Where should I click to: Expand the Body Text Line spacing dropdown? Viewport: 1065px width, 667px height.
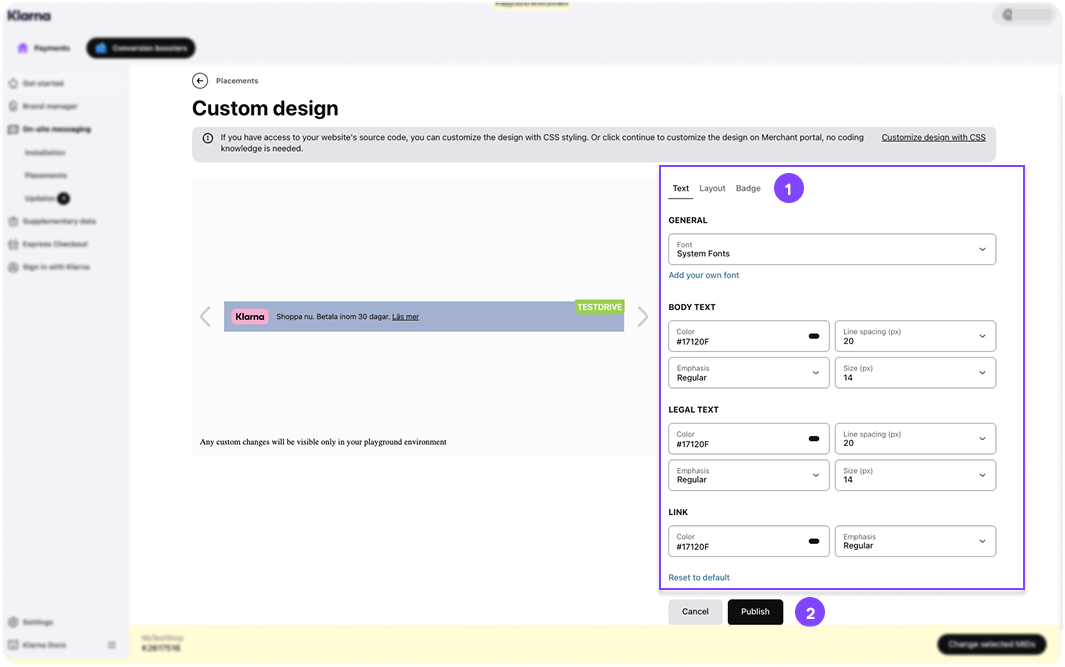[914, 336]
